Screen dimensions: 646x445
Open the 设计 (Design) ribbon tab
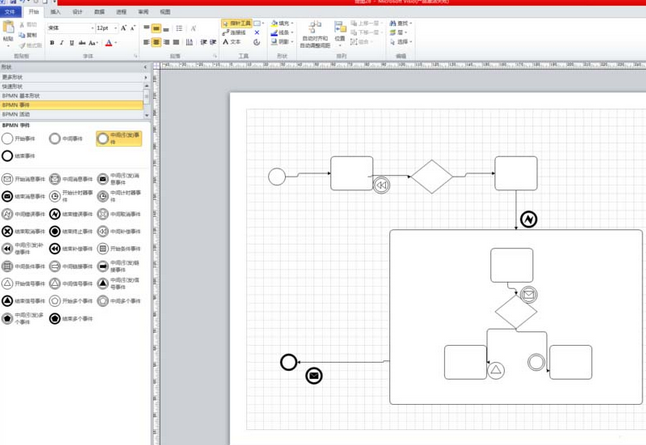(x=78, y=12)
